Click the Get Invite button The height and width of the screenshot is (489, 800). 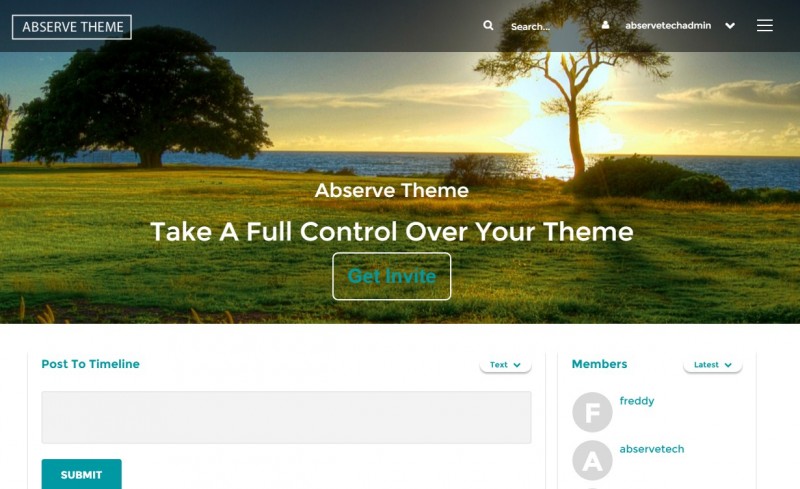pos(392,276)
